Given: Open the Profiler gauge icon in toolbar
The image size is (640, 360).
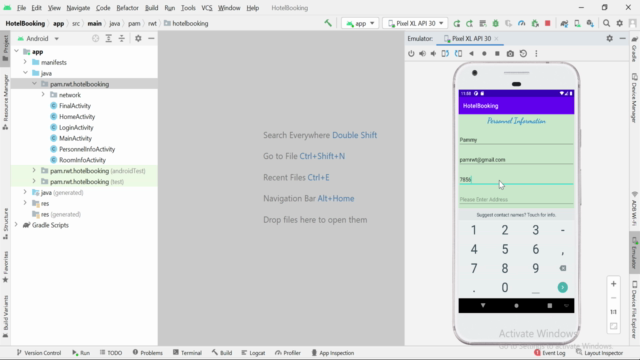Looking at the screenshot, I should [522, 24].
